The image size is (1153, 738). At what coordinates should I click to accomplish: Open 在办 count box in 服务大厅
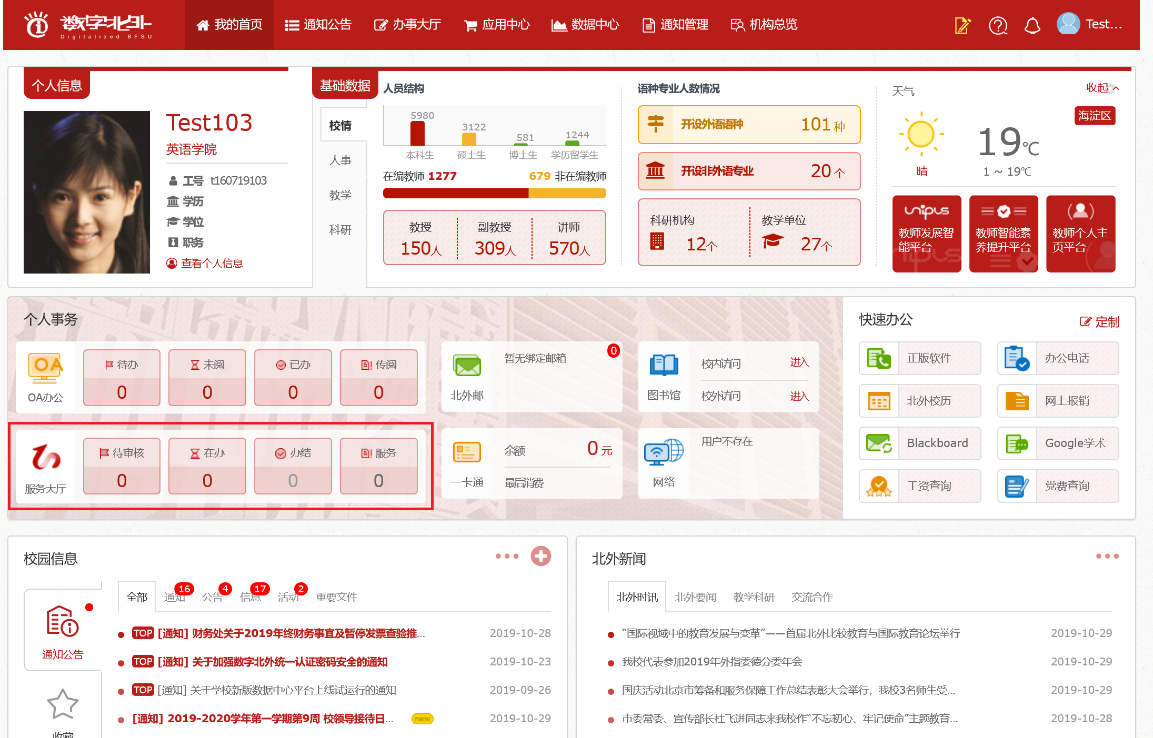click(207, 466)
